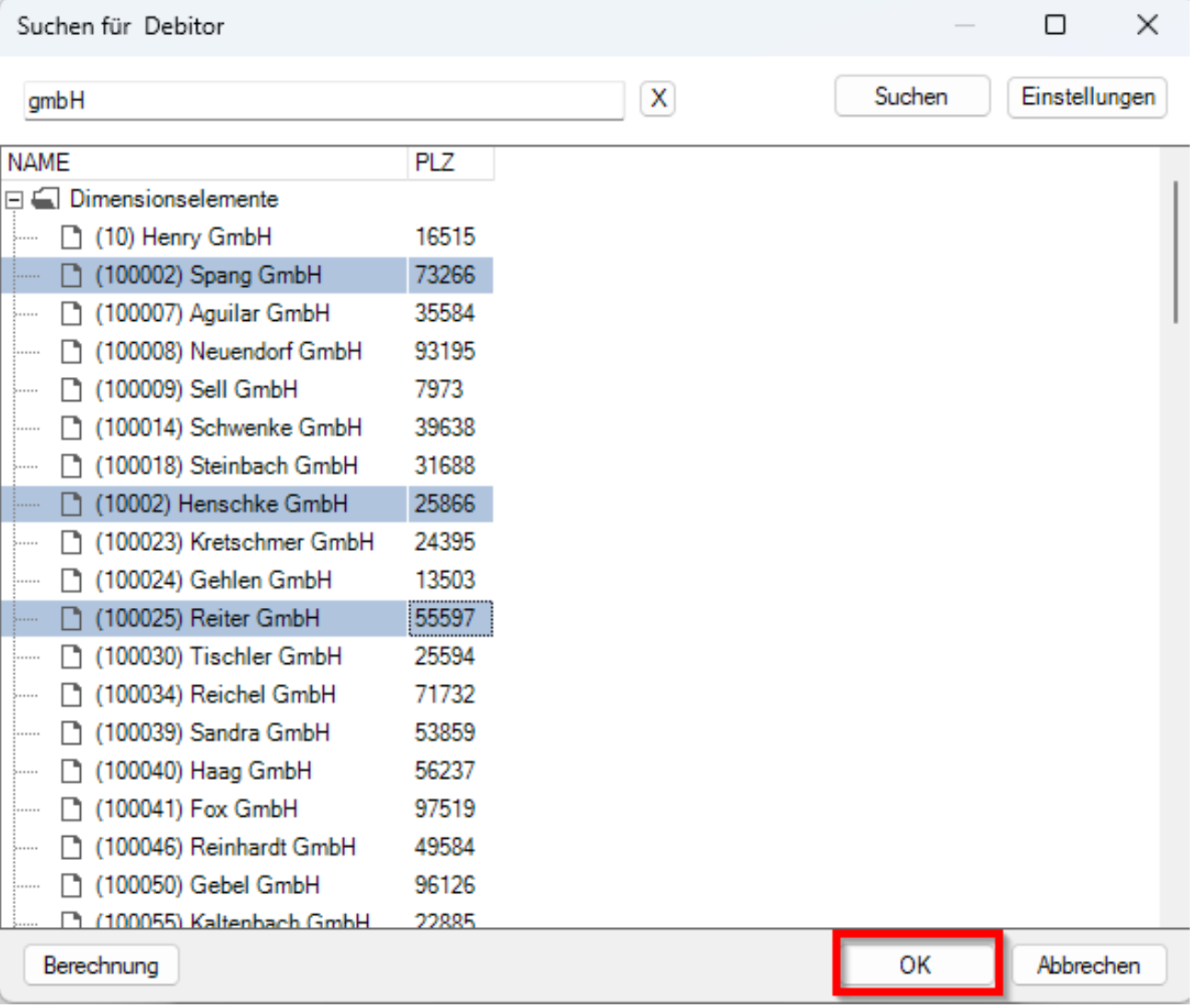1198x1008 pixels.
Task: Click document icon of Henschke GmbH
Action: [x=71, y=504]
